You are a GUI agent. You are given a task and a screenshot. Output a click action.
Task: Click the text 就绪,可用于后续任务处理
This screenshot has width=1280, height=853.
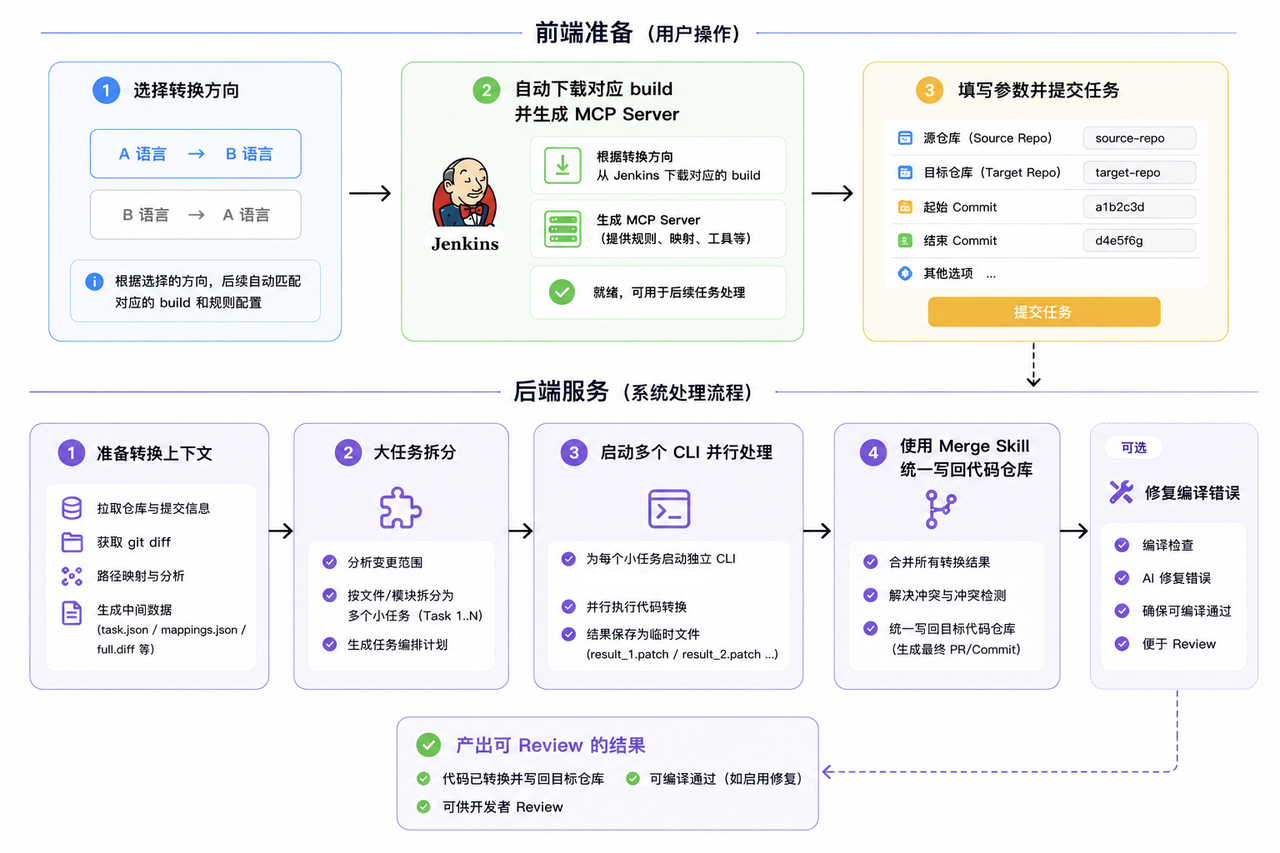pos(669,292)
